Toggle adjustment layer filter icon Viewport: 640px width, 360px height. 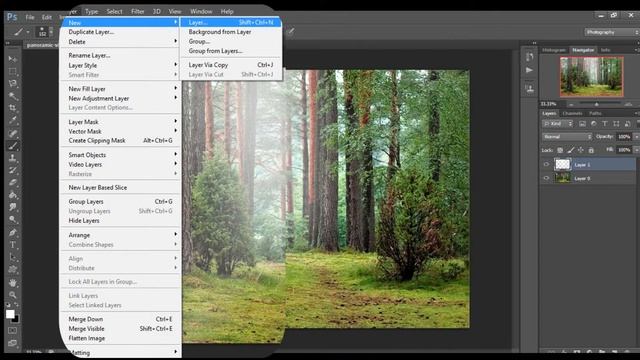click(x=593, y=124)
